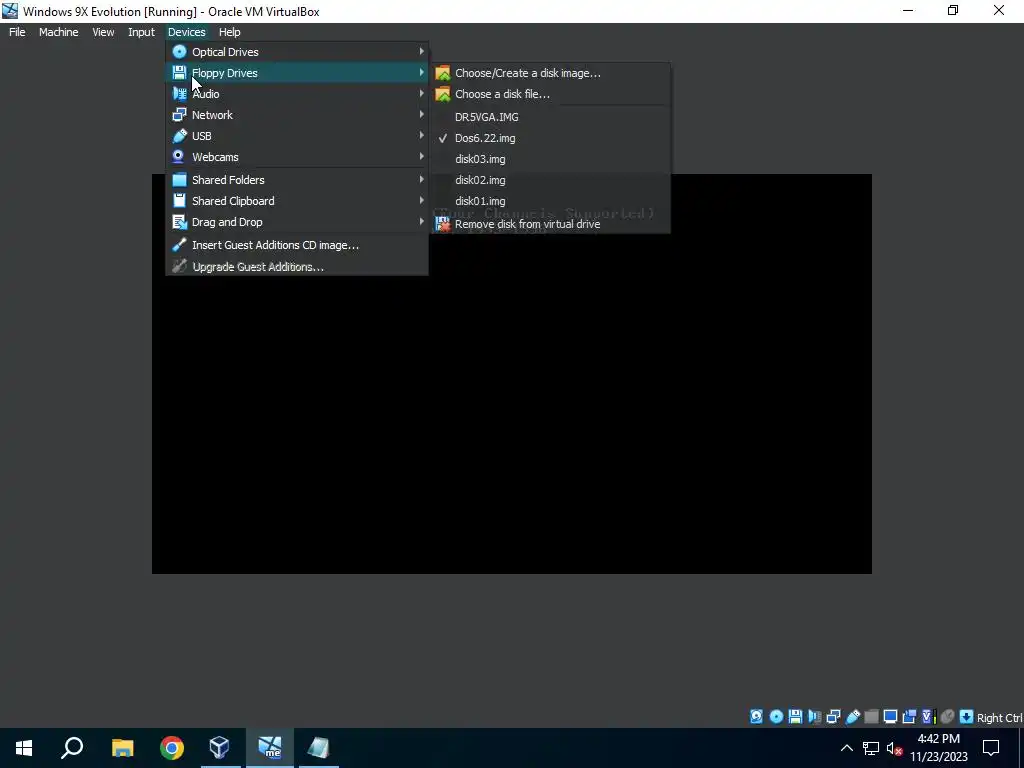Expand the Drag and Drop submenu arrow
The width and height of the screenshot is (1024, 768).
coord(421,221)
